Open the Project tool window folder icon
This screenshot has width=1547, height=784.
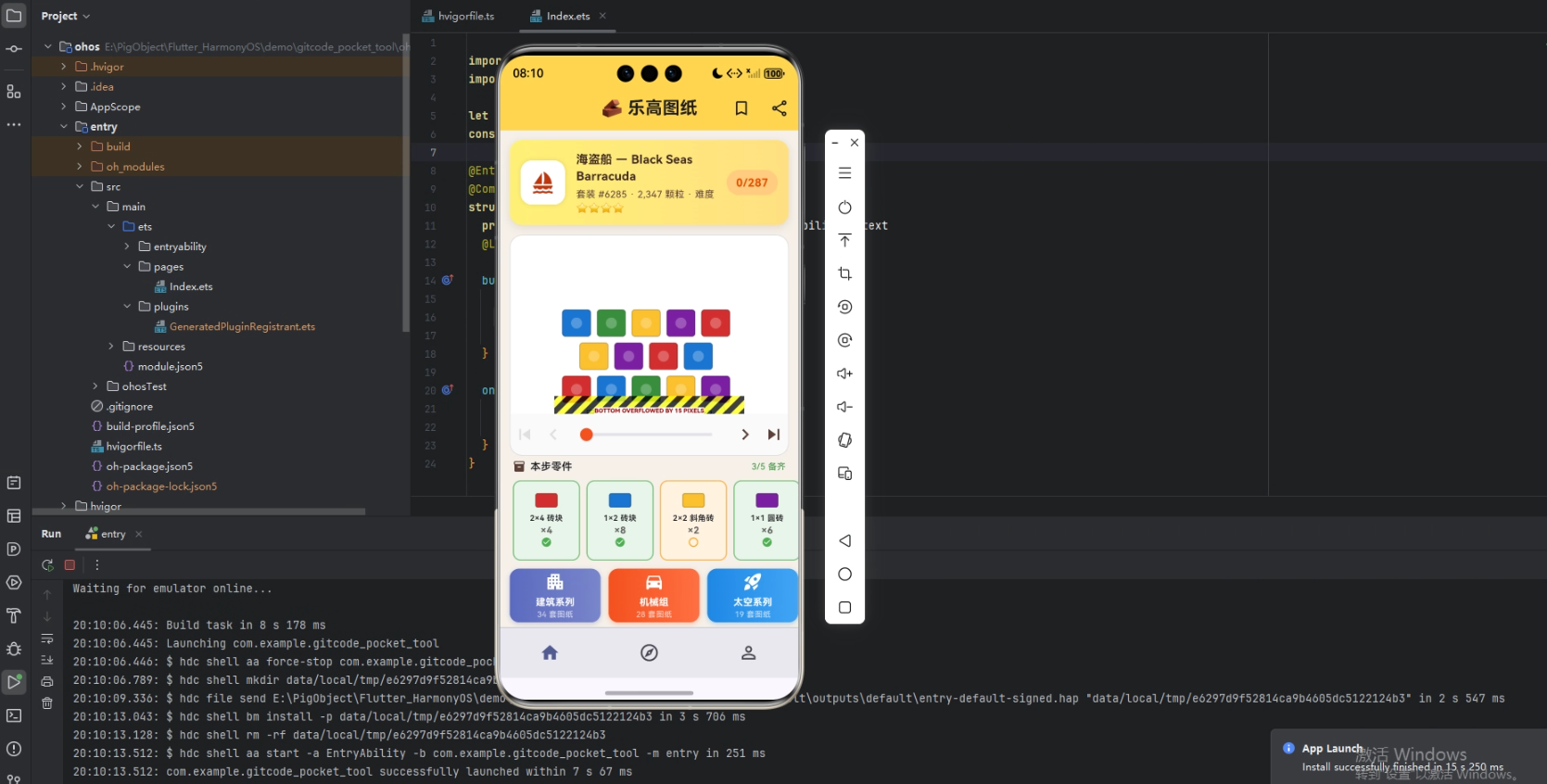[x=14, y=16]
